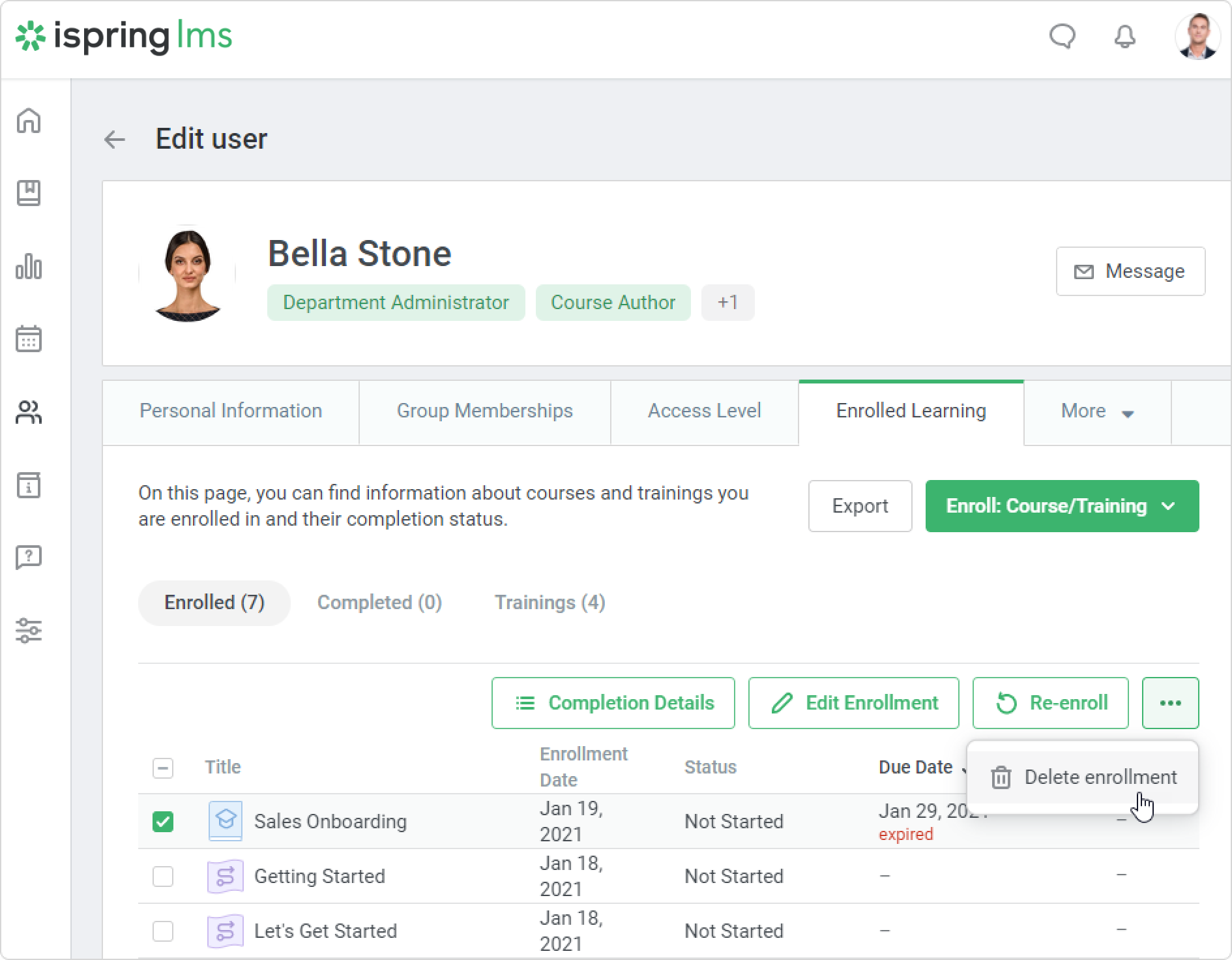Open the reports bar chart icon
The height and width of the screenshot is (960, 1232).
point(29,266)
